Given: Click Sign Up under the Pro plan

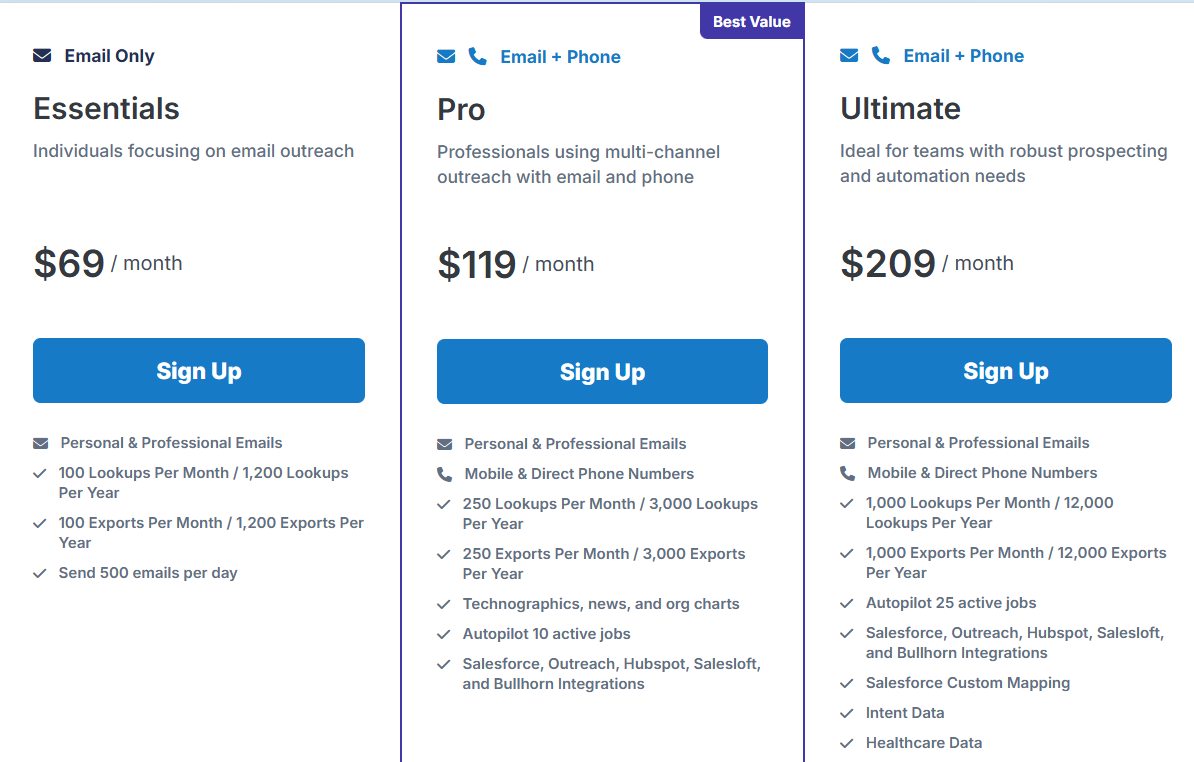Looking at the screenshot, I should click(x=602, y=371).
